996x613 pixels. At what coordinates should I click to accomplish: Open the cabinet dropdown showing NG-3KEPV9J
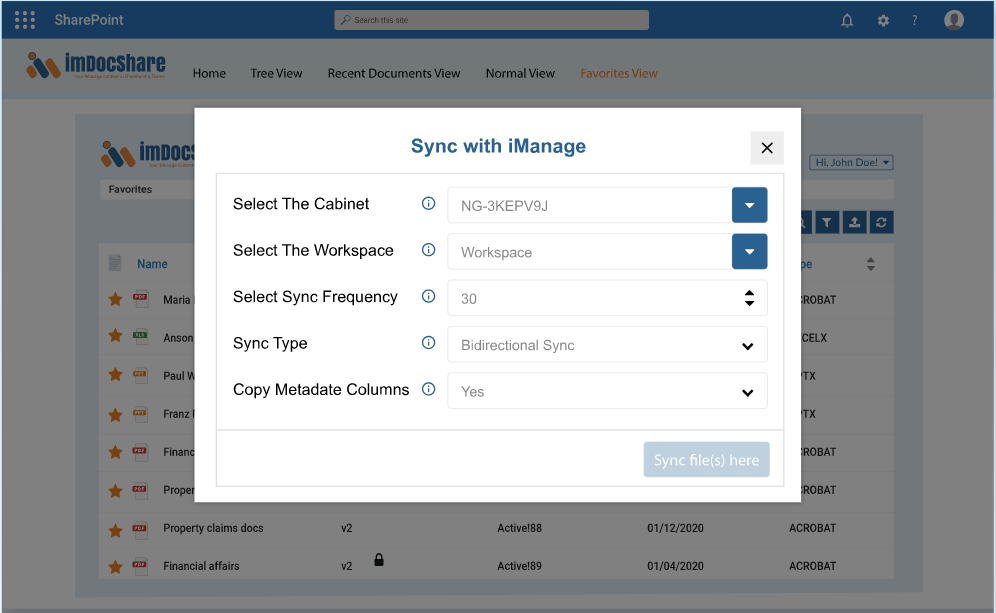click(x=749, y=204)
